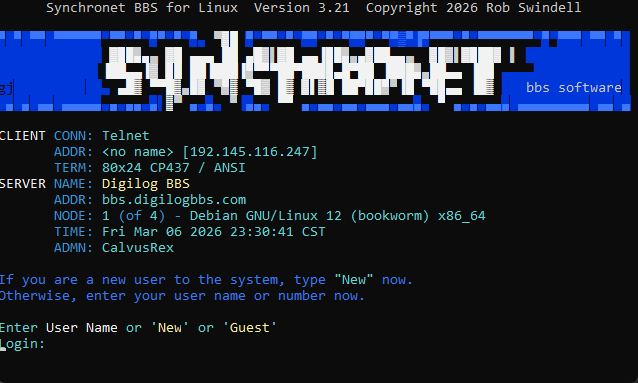
Task: Click the client IP address 192.145.116.247
Action: pos(250,152)
